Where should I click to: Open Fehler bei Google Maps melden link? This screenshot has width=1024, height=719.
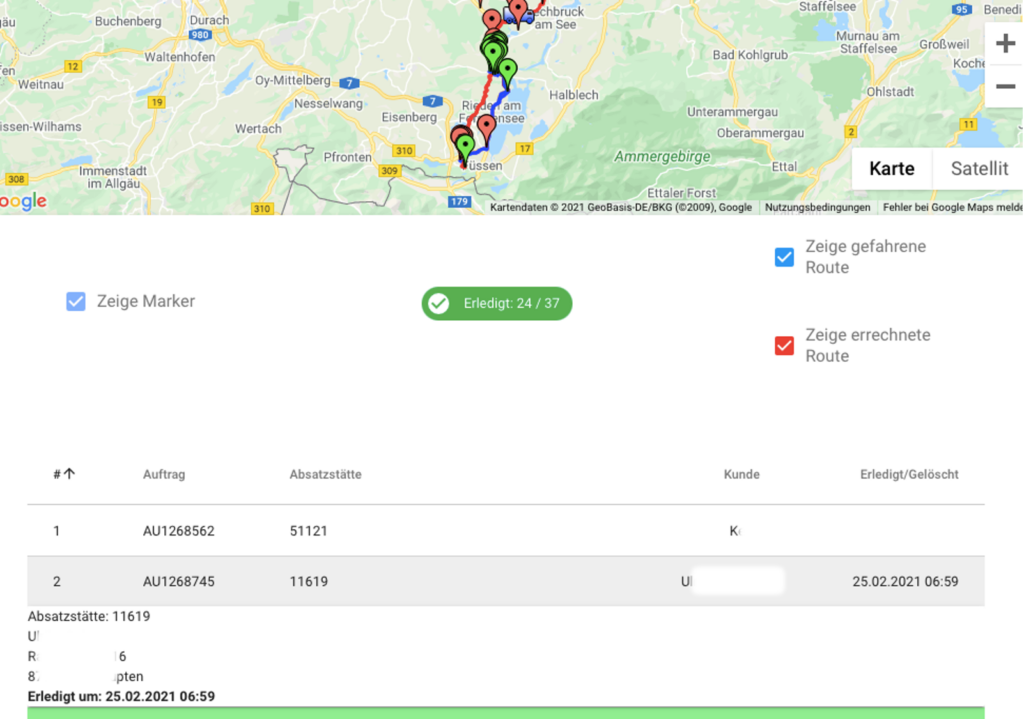[x=952, y=208]
